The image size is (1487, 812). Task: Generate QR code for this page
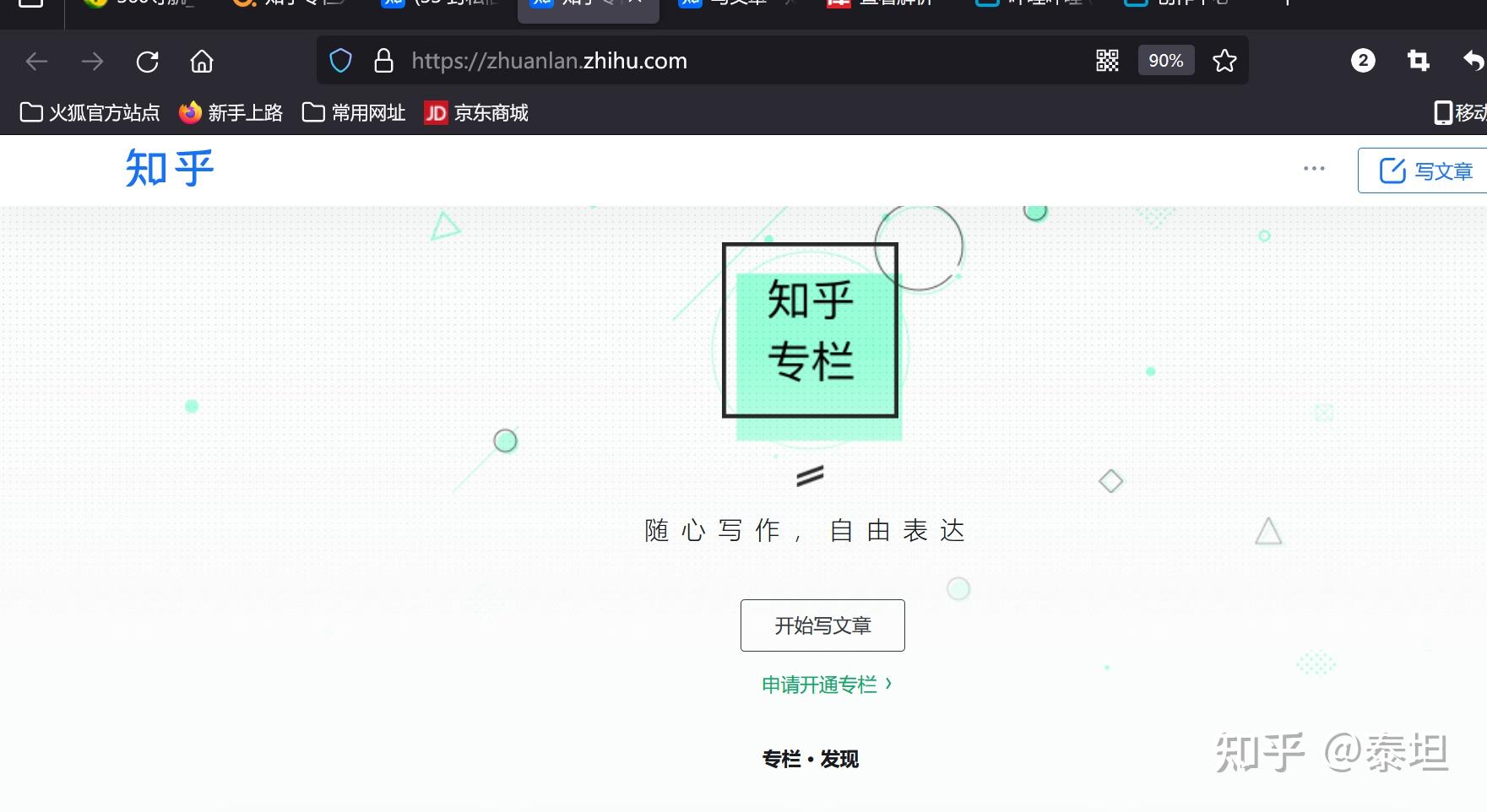pos(1107,61)
